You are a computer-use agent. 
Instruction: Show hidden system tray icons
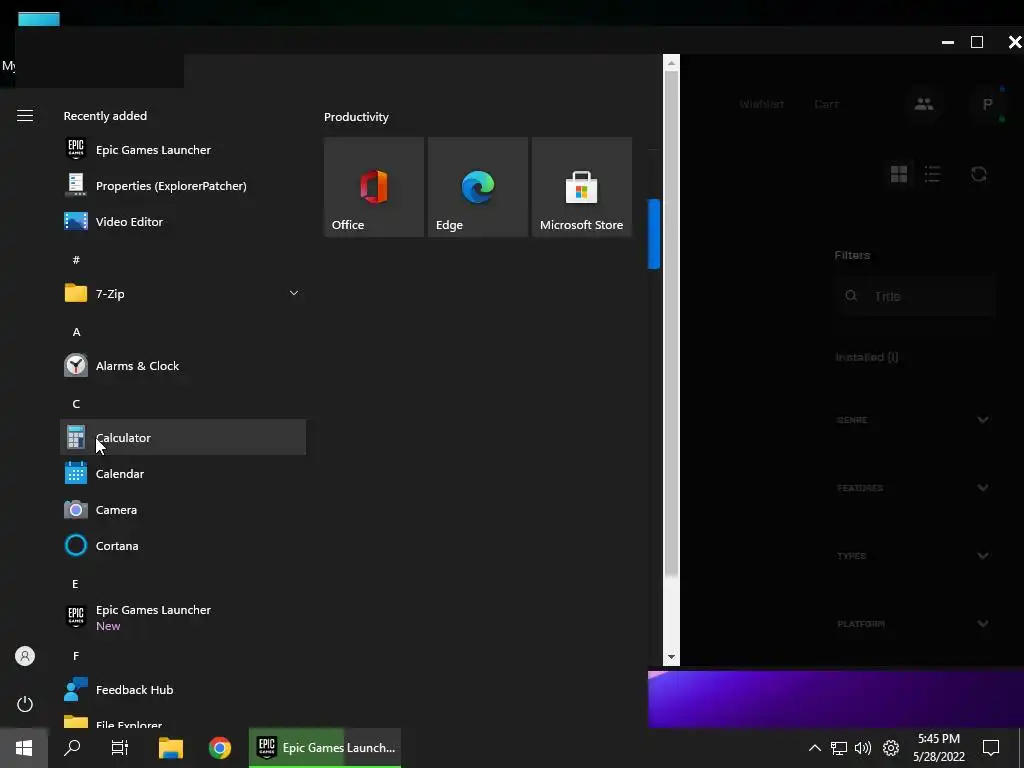pyautogui.click(x=814, y=748)
